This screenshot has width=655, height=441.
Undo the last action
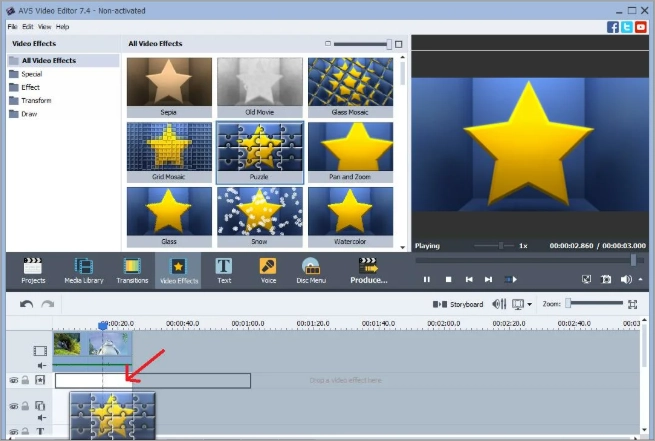(x=26, y=304)
